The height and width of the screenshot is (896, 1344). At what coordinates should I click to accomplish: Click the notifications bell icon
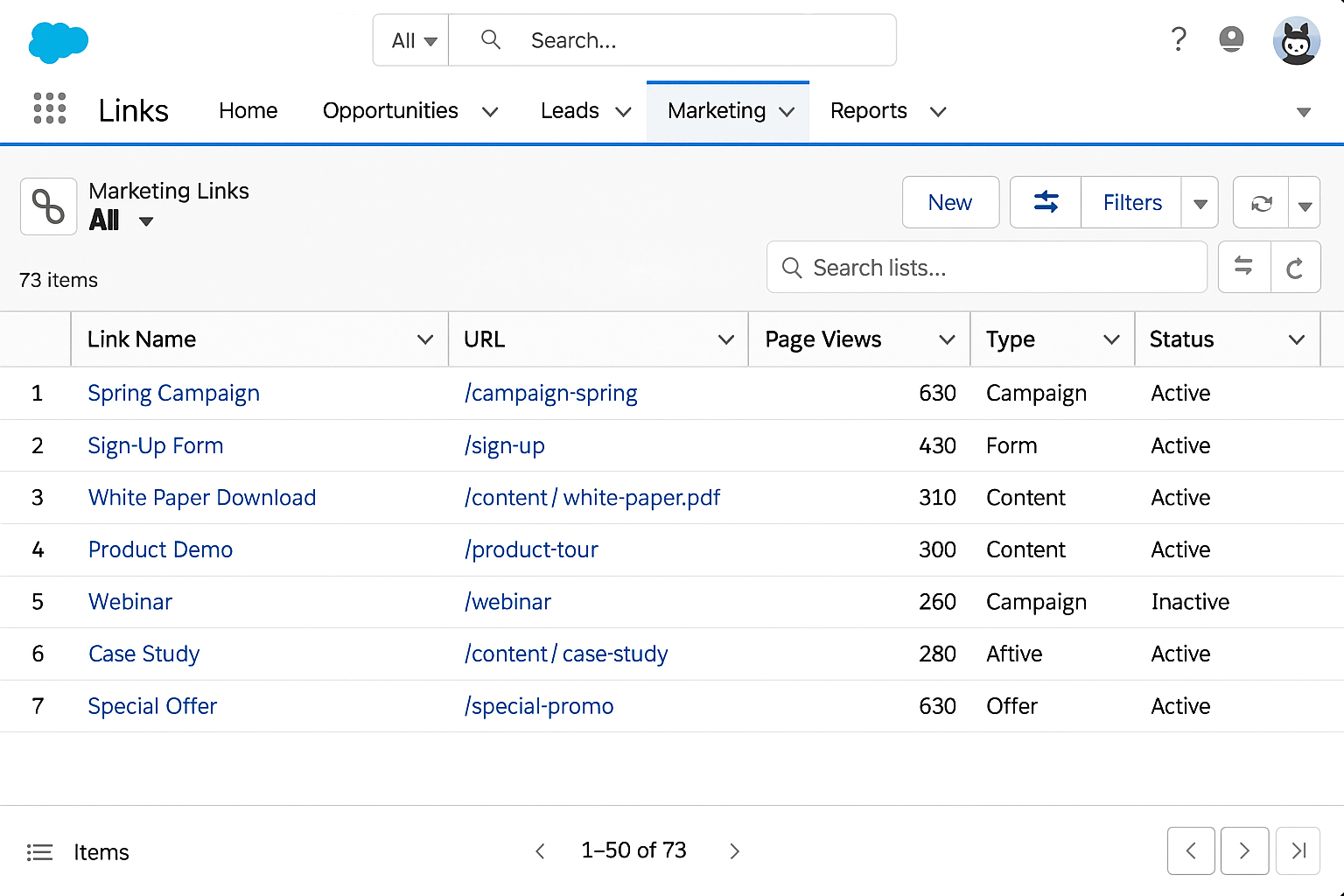pos(1231,39)
